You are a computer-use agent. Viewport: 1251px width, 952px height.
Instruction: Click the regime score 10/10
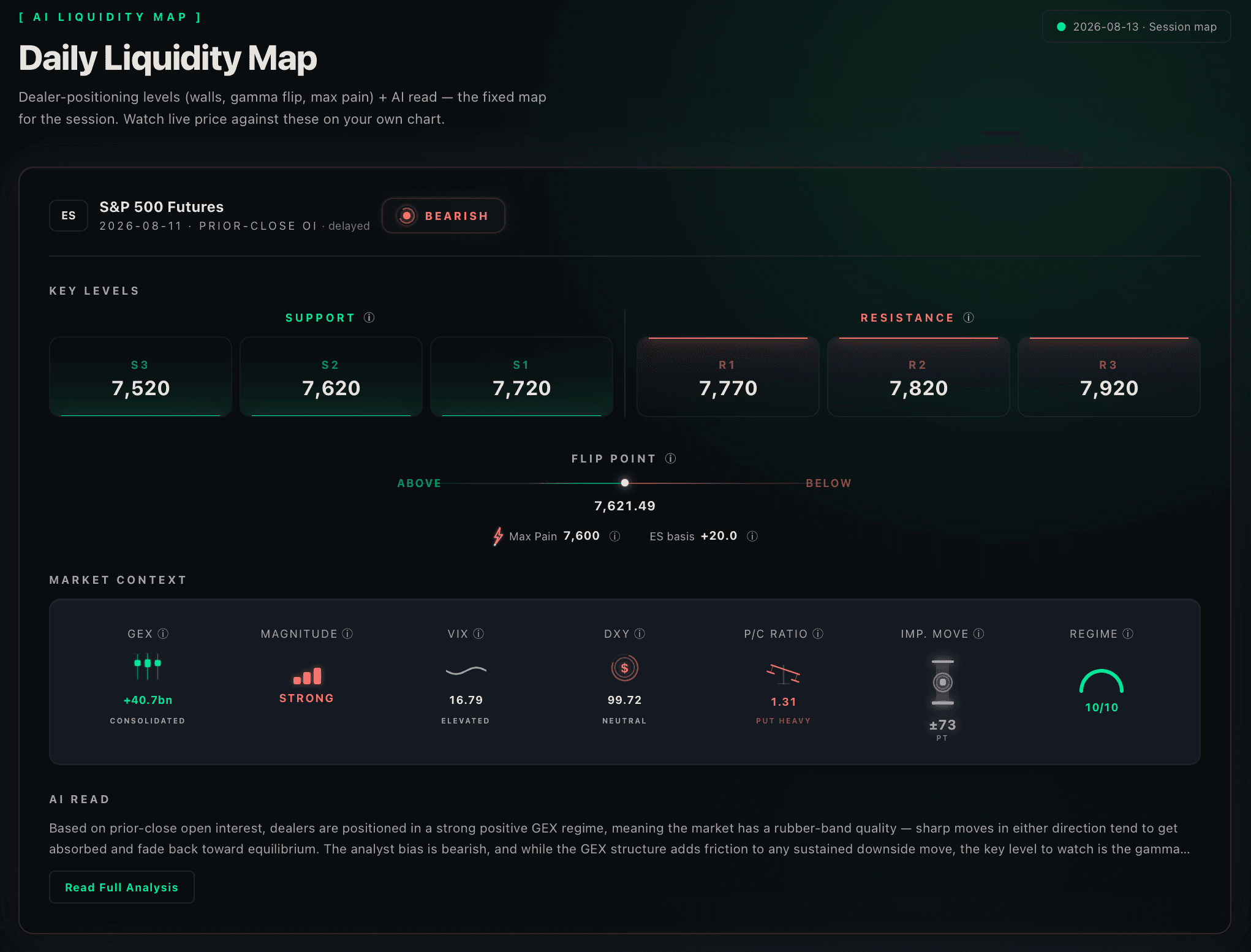click(1102, 708)
